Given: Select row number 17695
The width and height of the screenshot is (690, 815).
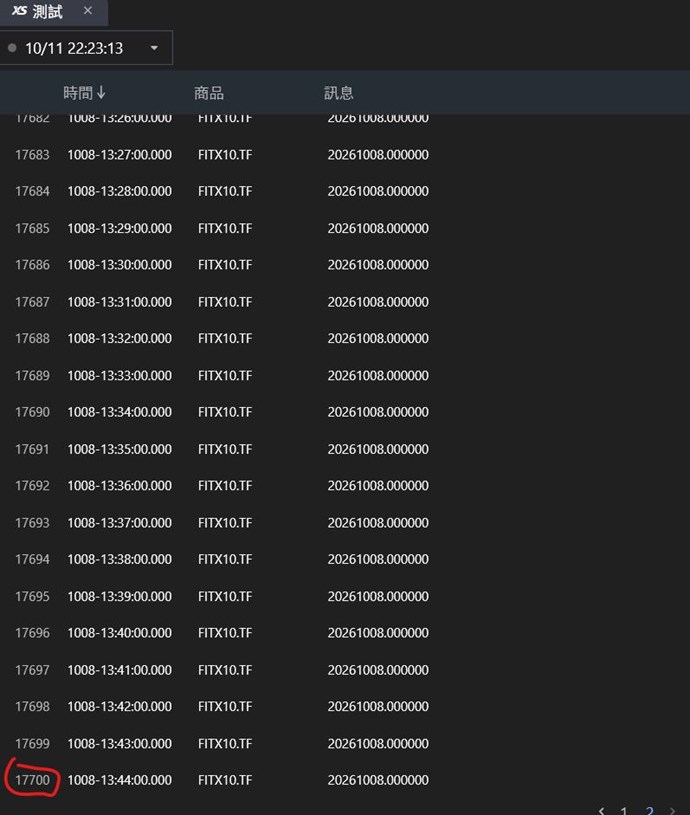Looking at the screenshot, I should pos(32,596).
